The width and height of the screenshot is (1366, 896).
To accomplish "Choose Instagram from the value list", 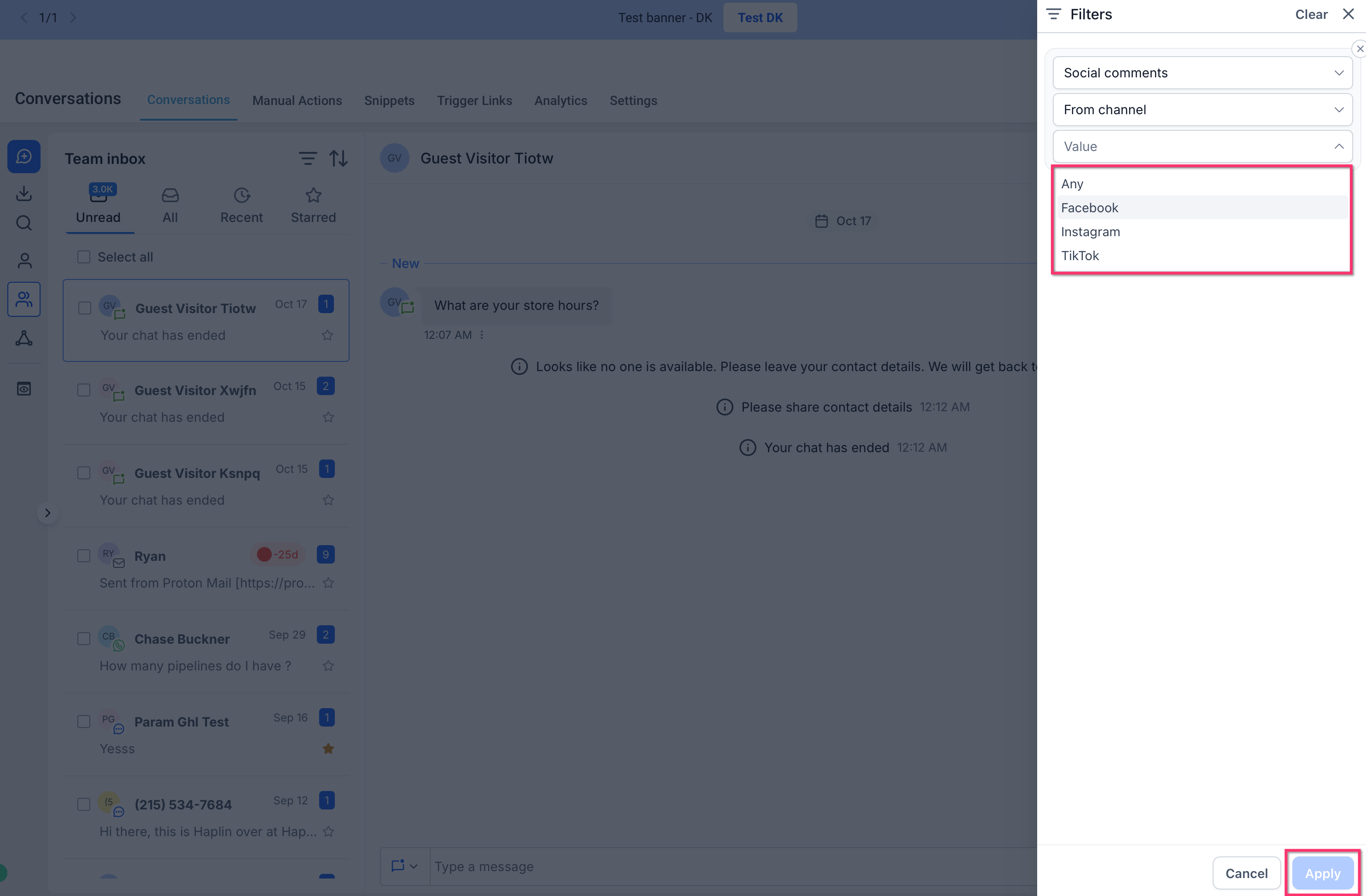I will 1203,232.
